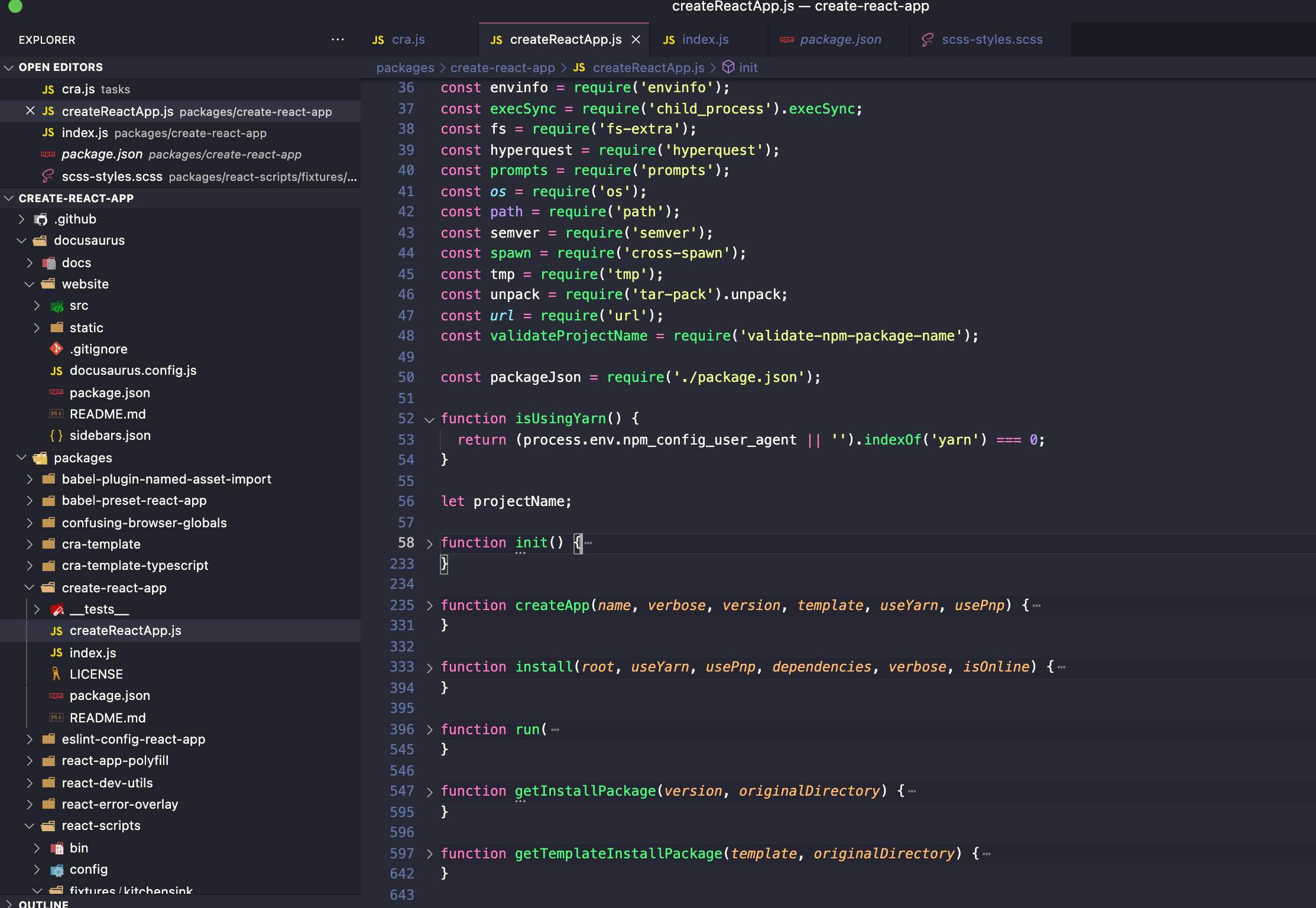The height and width of the screenshot is (908, 1316).
Task: Fold the isUsingYarn function at line 52
Action: click(430, 419)
